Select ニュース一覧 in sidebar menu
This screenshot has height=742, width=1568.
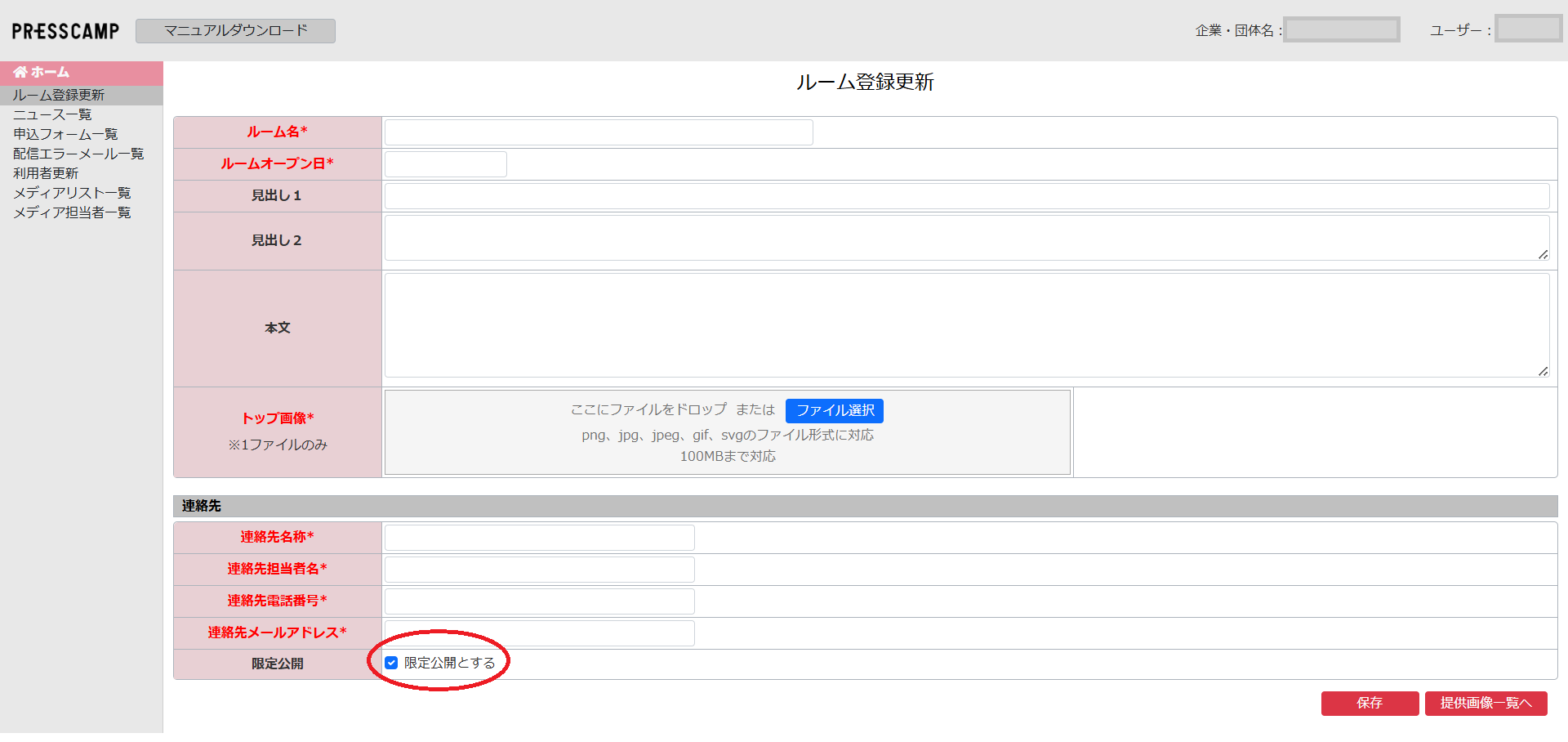[x=52, y=114]
